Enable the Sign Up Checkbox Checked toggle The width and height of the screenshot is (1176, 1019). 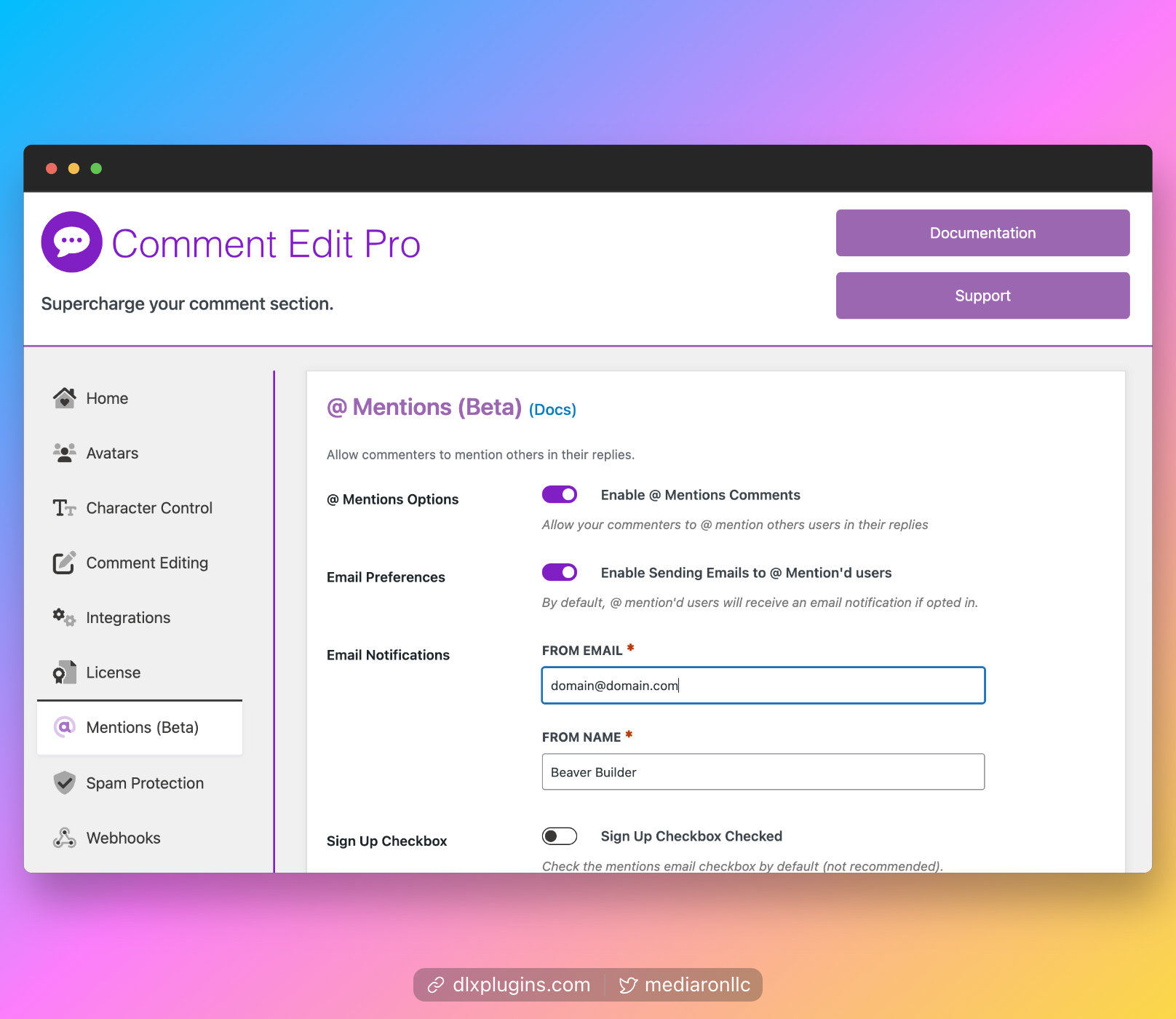click(559, 836)
